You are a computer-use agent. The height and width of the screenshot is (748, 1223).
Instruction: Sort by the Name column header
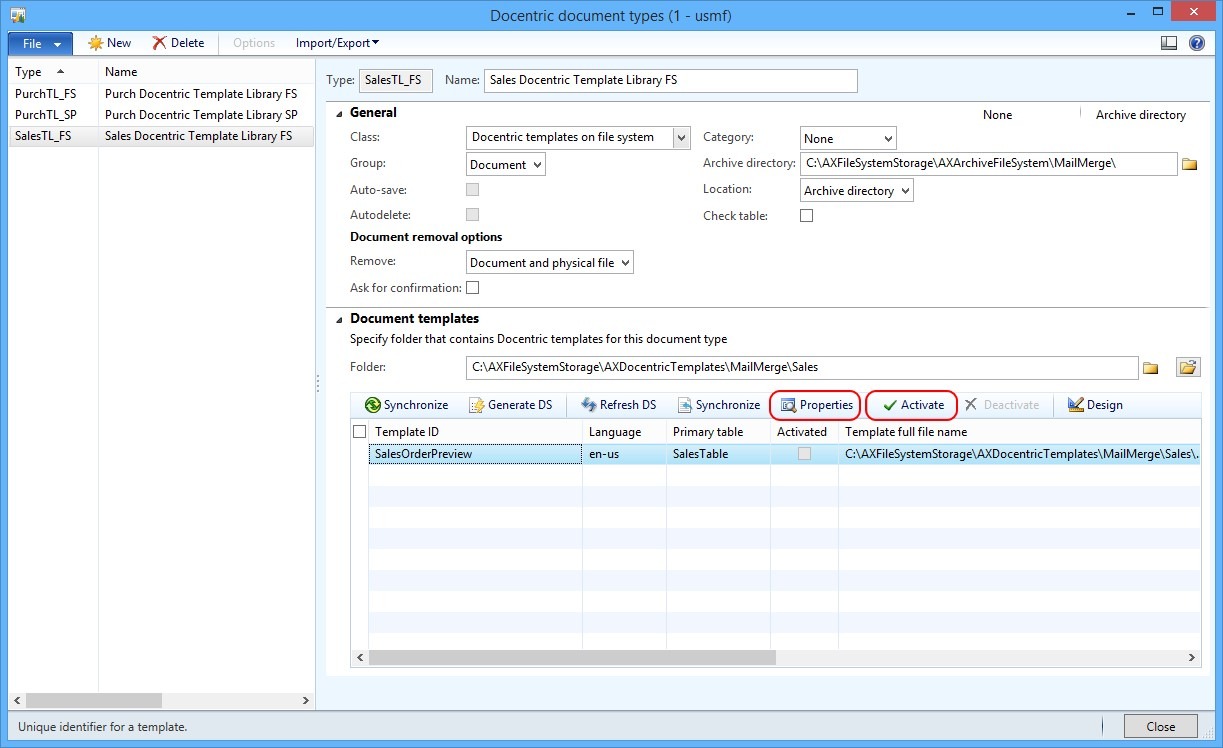(207, 72)
